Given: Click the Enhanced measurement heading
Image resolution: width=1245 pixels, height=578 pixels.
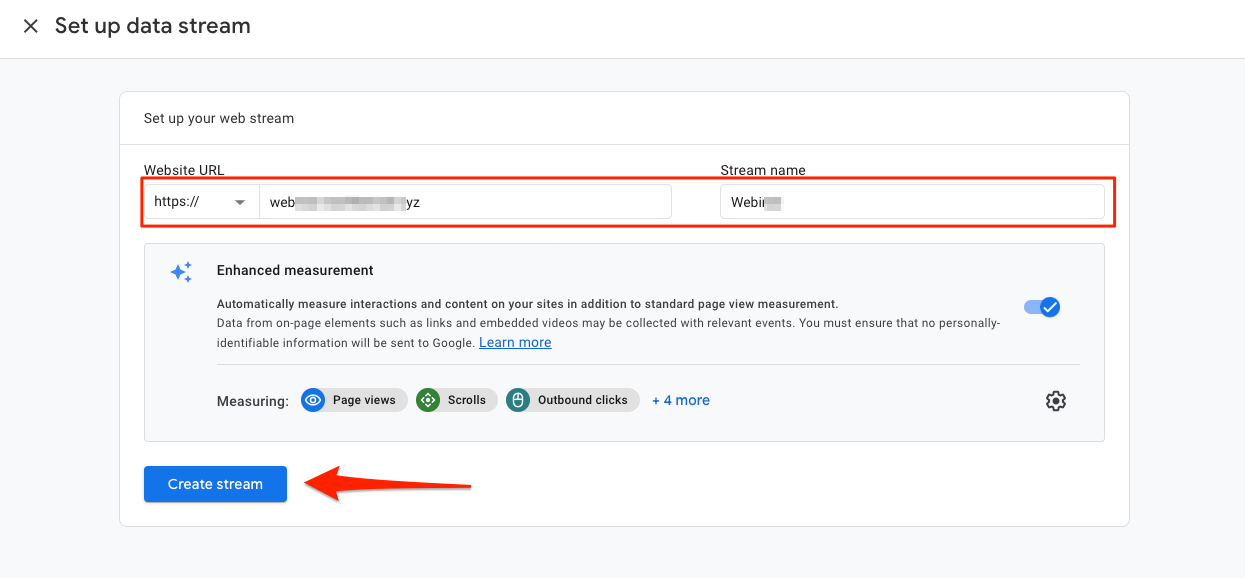Looking at the screenshot, I should pyautogui.click(x=295, y=270).
